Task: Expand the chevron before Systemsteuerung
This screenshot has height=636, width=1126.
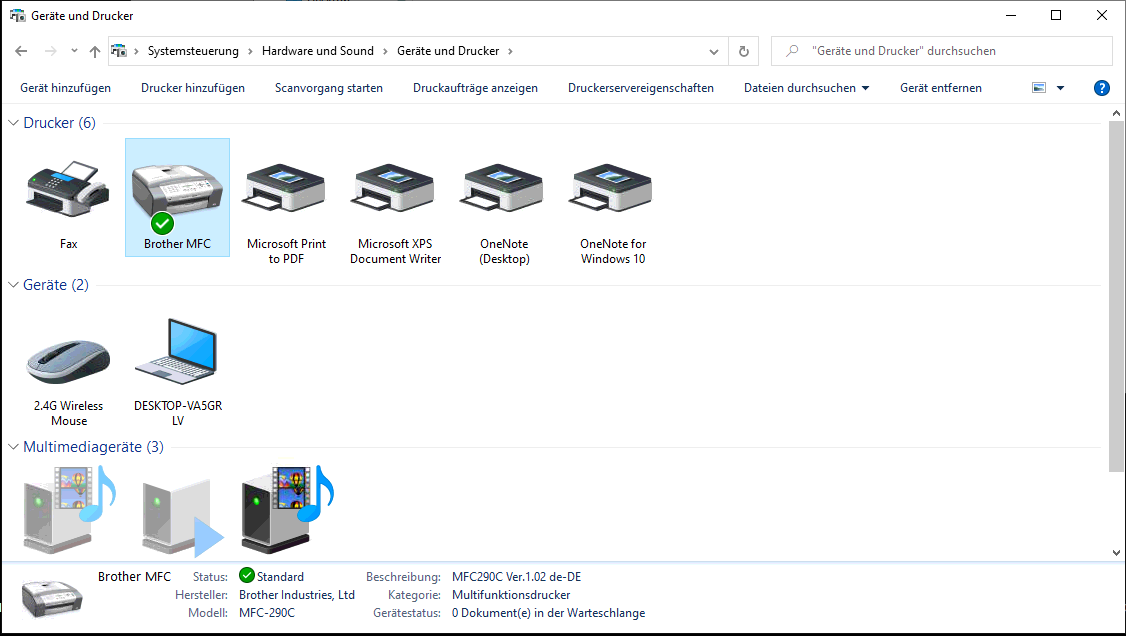Action: point(136,51)
